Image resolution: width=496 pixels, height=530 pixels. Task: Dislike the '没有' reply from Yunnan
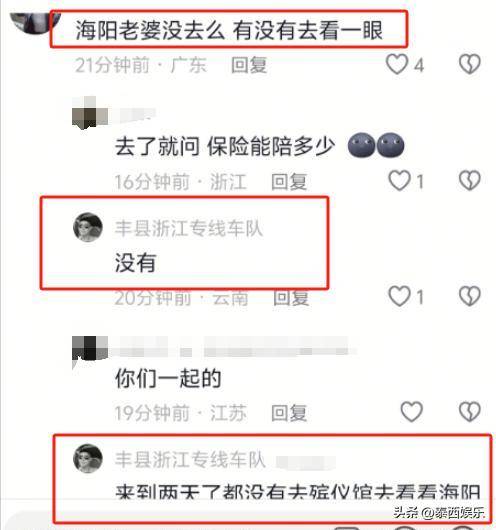(470, 296)
